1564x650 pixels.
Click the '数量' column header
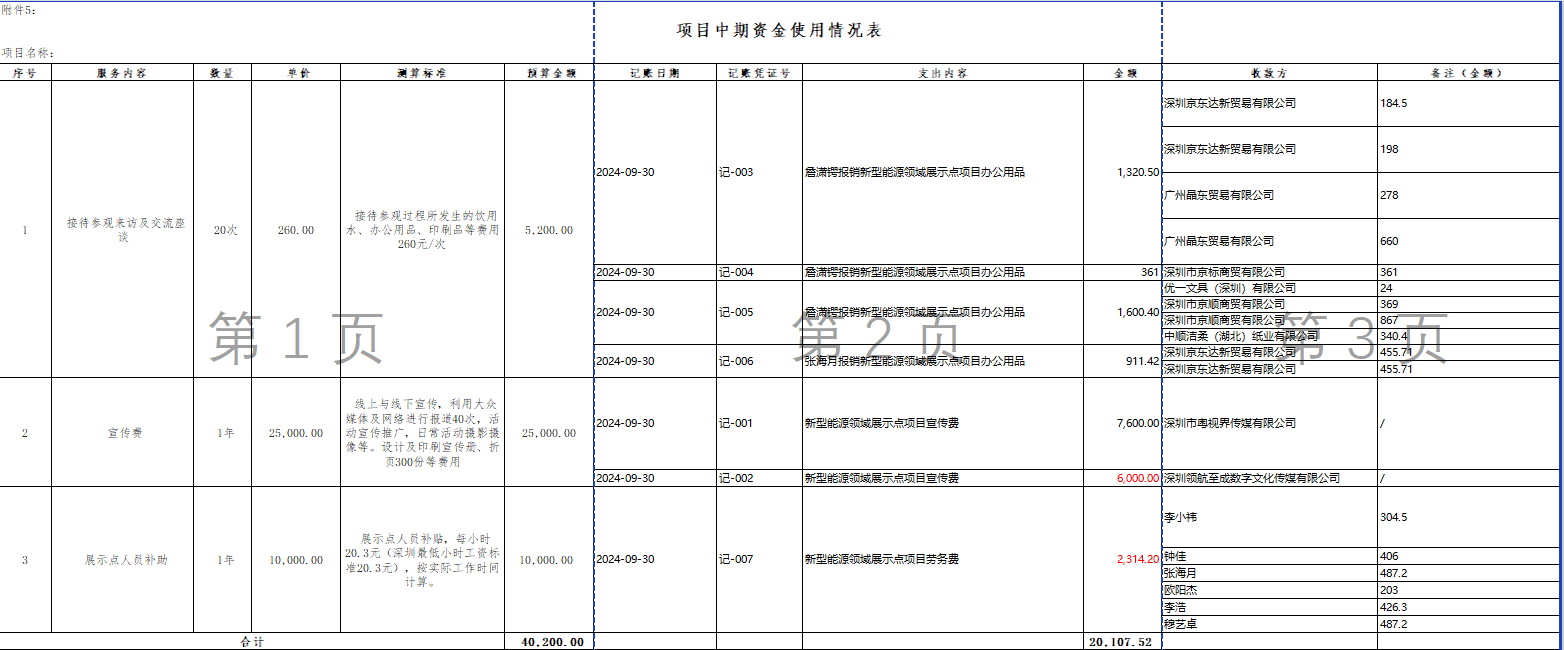(x=222, y=73)
